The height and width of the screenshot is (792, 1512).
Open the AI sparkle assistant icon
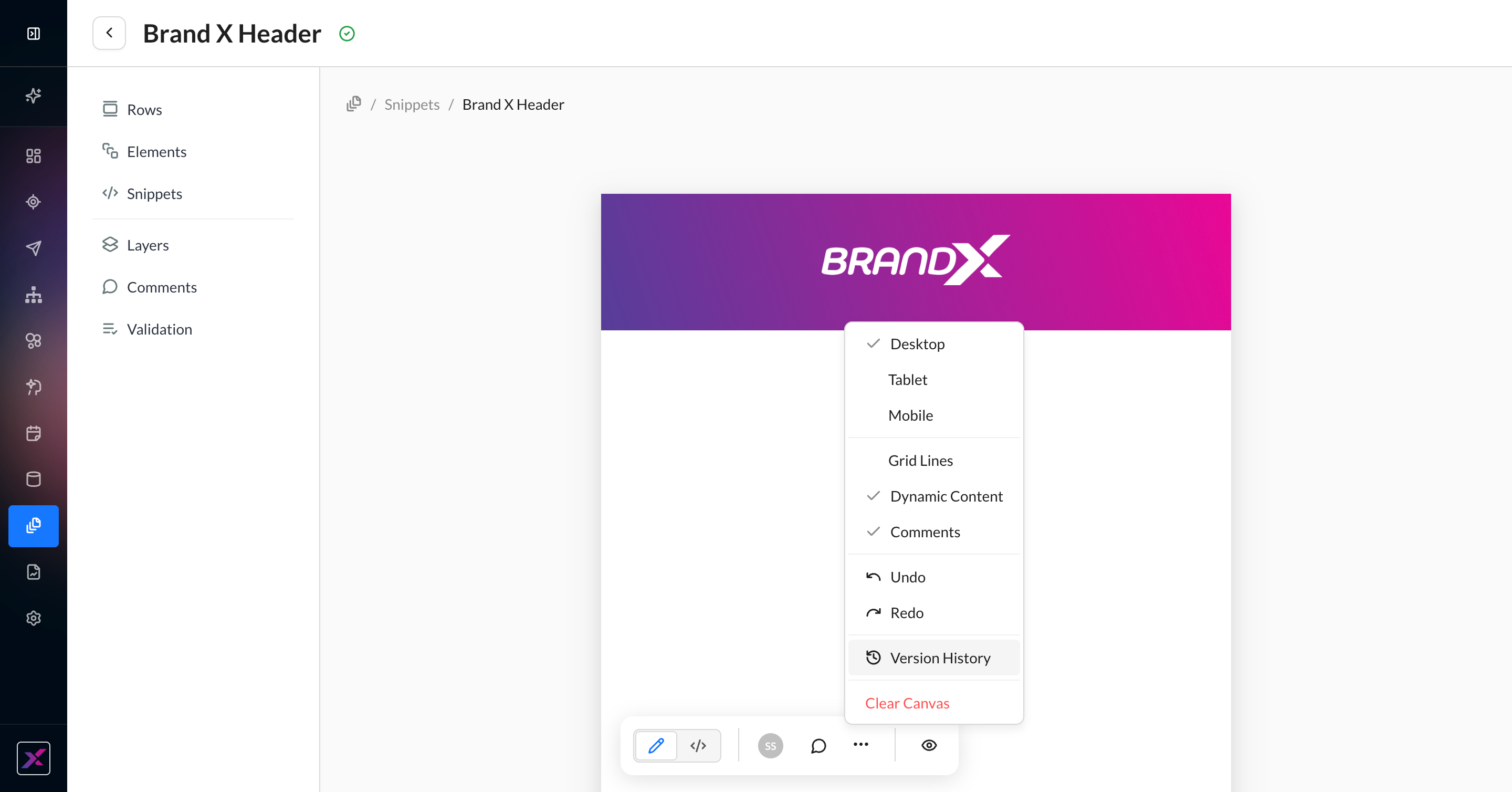pyautogui.click(x=34, y=95)
